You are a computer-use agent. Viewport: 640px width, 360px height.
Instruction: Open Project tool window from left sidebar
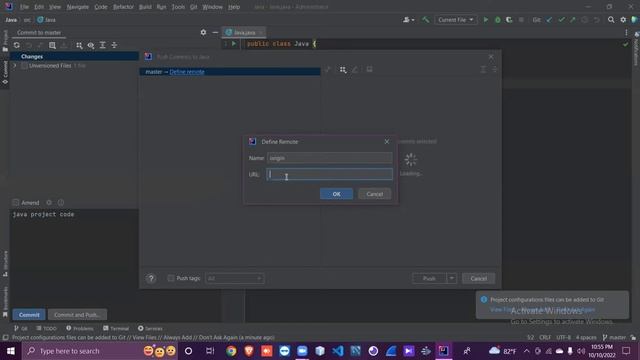5,40
